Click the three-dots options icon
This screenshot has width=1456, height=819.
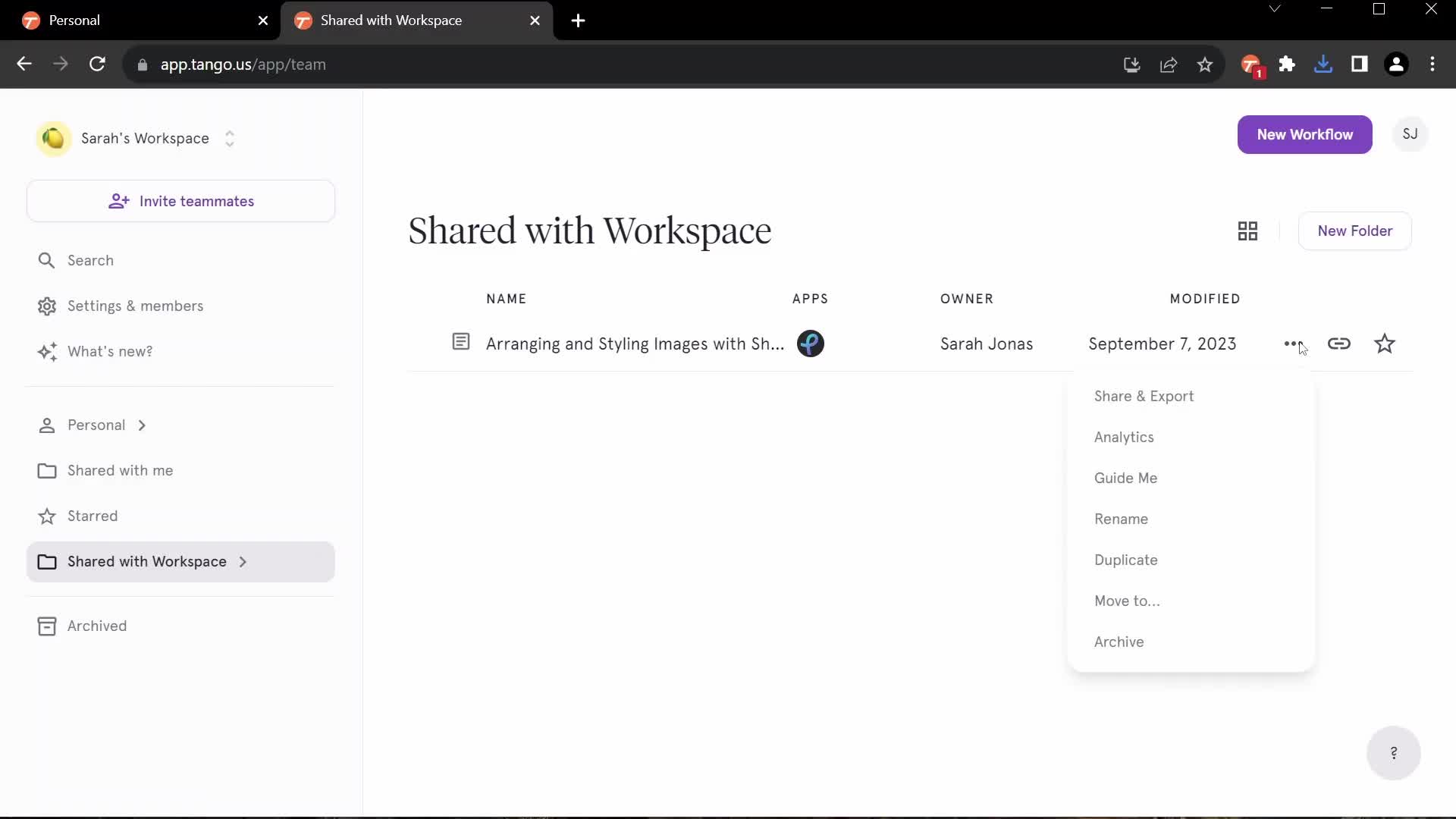[1293, 343]
